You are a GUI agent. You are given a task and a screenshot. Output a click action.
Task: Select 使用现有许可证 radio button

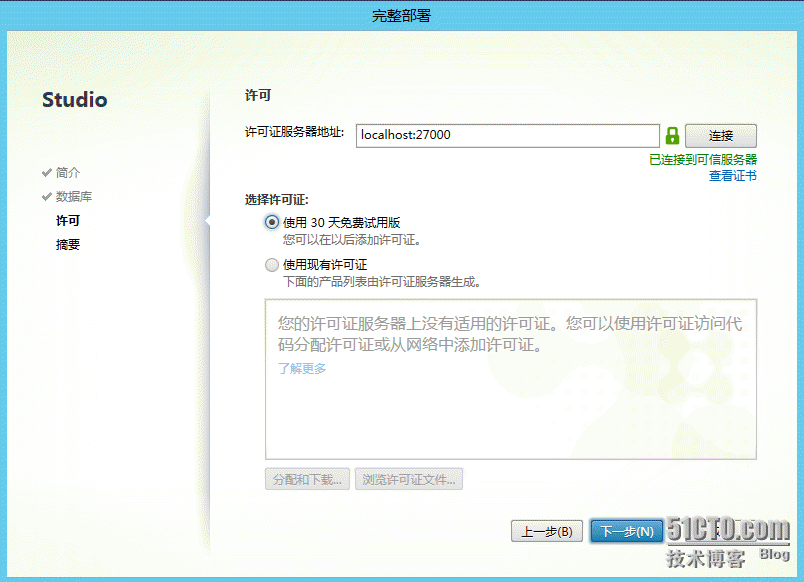(272, 265)
